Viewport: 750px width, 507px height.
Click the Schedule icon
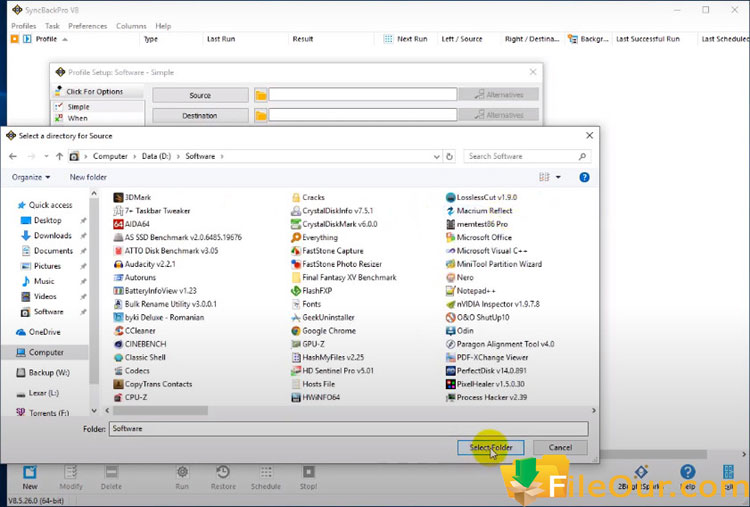(x=266, y=473)
